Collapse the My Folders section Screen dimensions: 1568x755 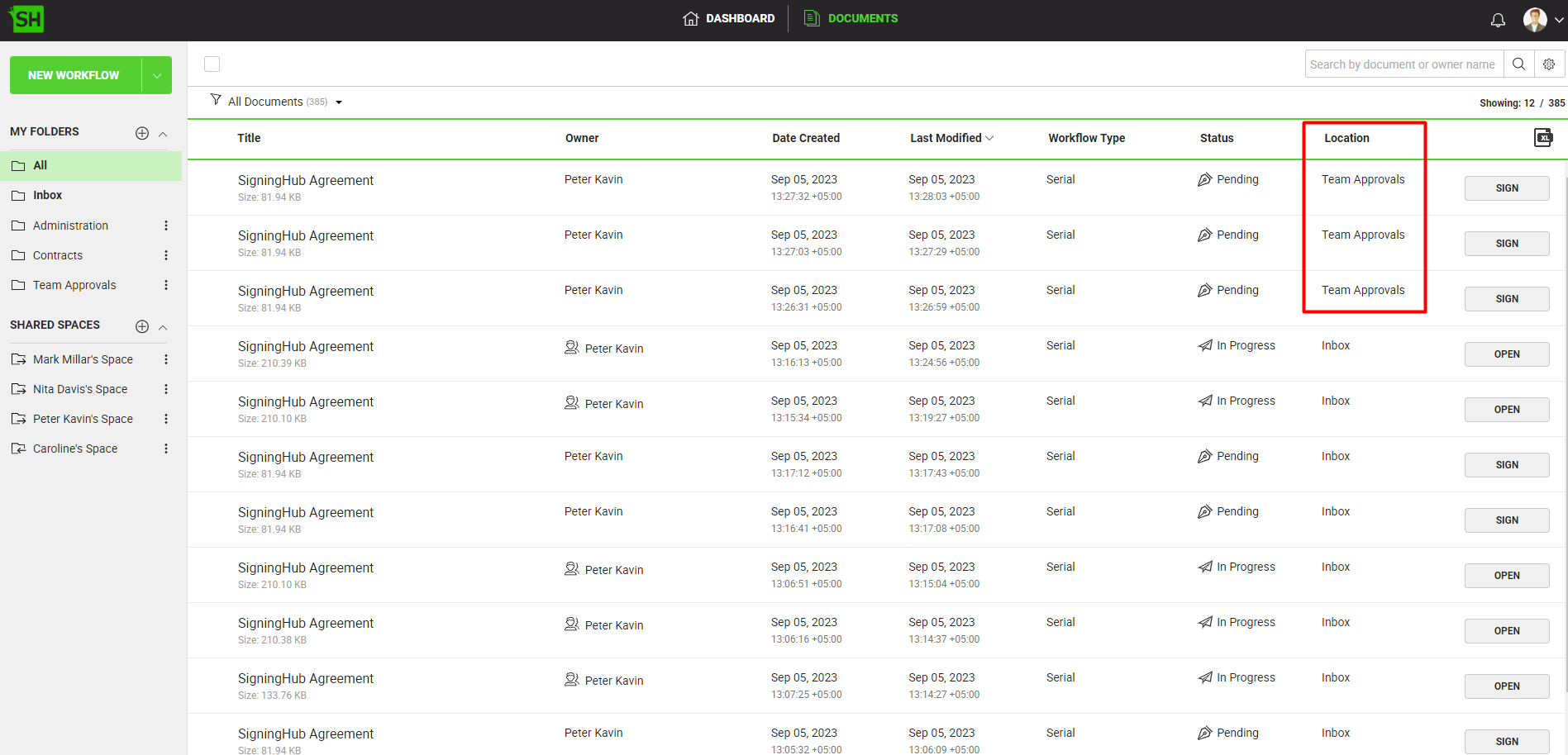pos(164,134)
